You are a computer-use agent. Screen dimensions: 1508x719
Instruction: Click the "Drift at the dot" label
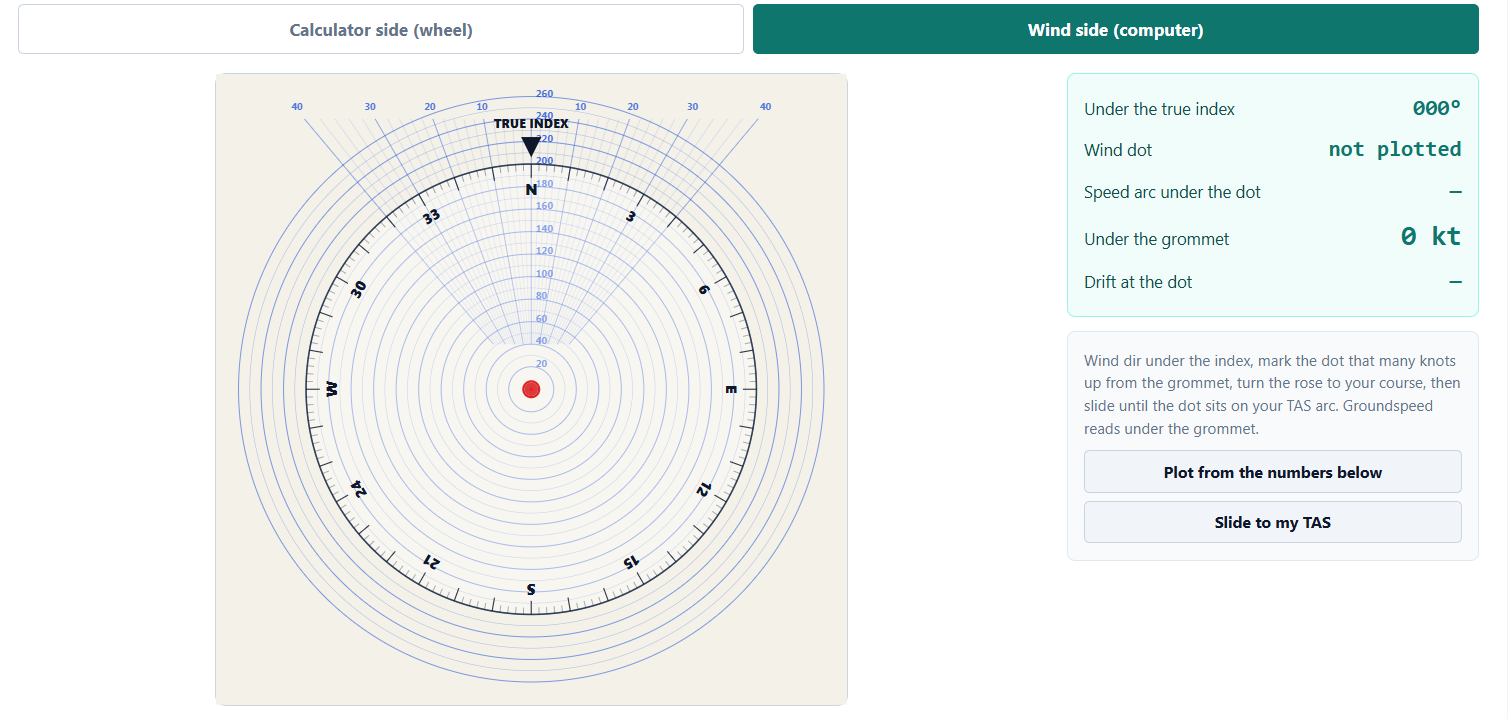[x=1138, y=282]
